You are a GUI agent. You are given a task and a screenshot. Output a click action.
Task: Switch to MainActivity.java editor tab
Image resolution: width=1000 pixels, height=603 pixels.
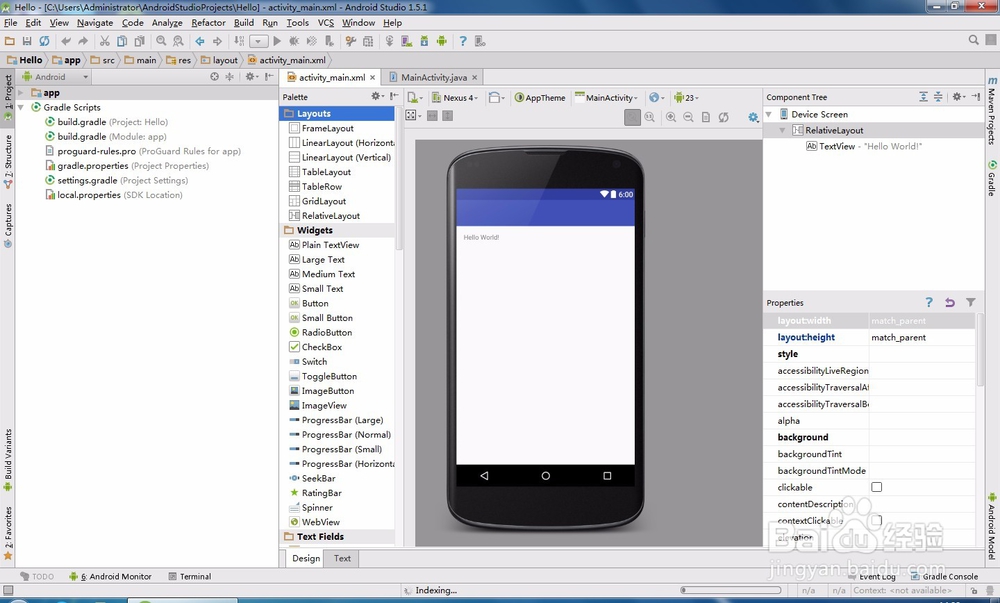point(433,77)
